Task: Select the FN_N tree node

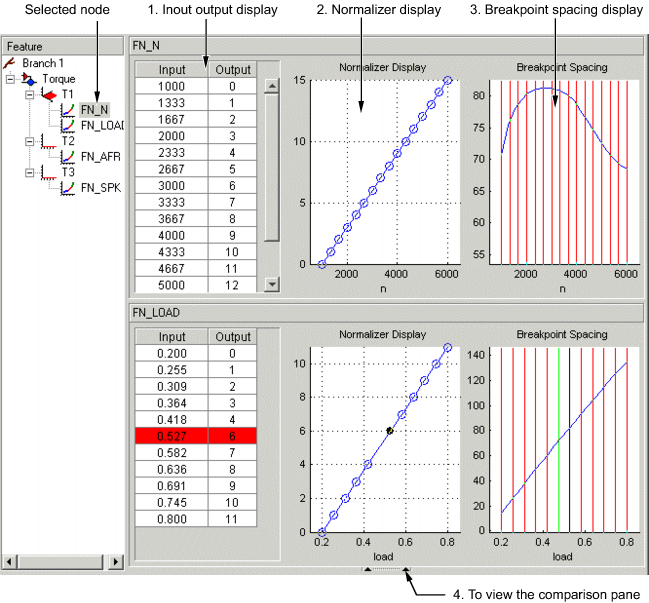Action: click(x=94, y=110)
